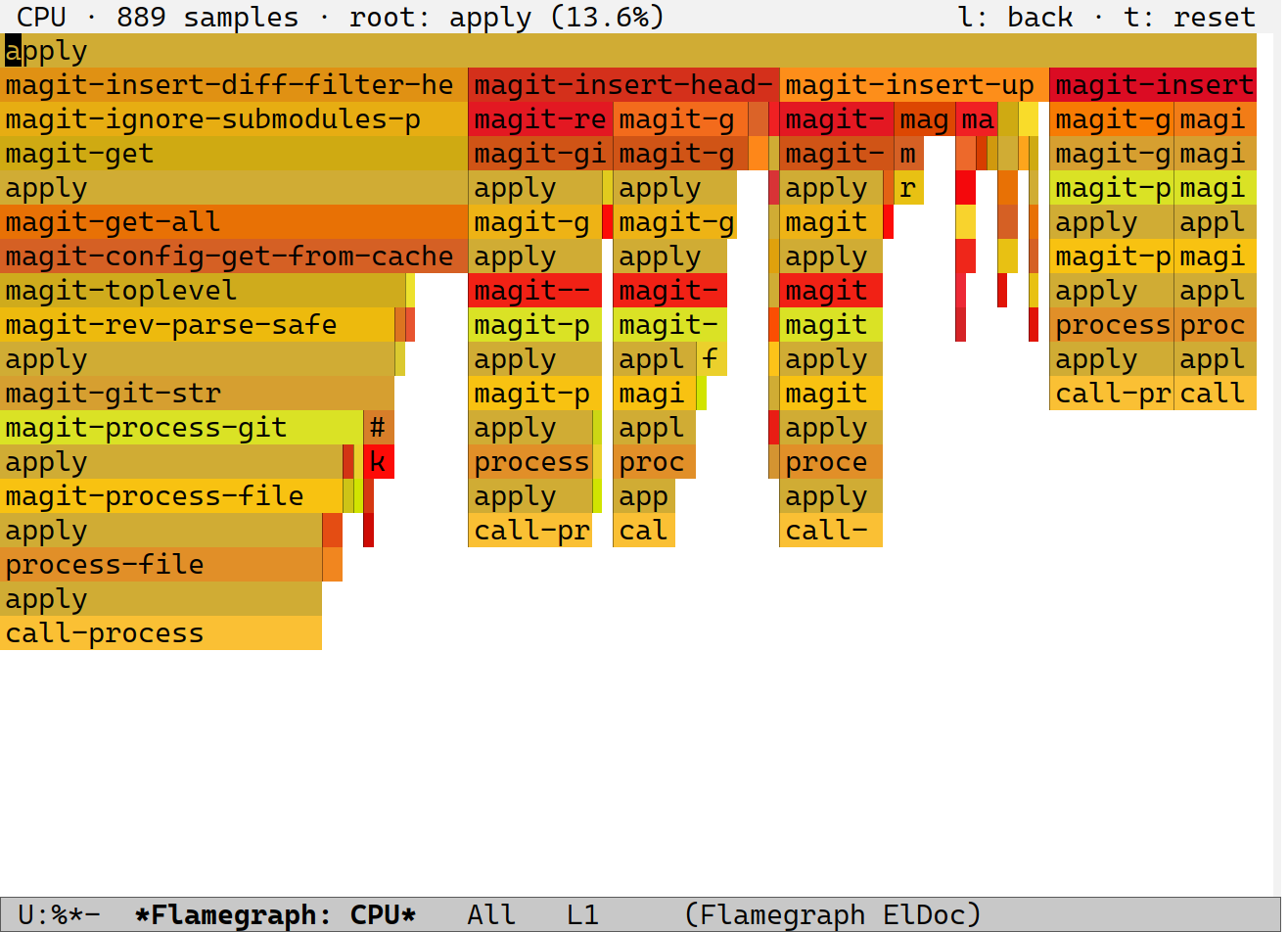Click the truncated 'cal' frame

pyautogui.click(x=644, y=531)
